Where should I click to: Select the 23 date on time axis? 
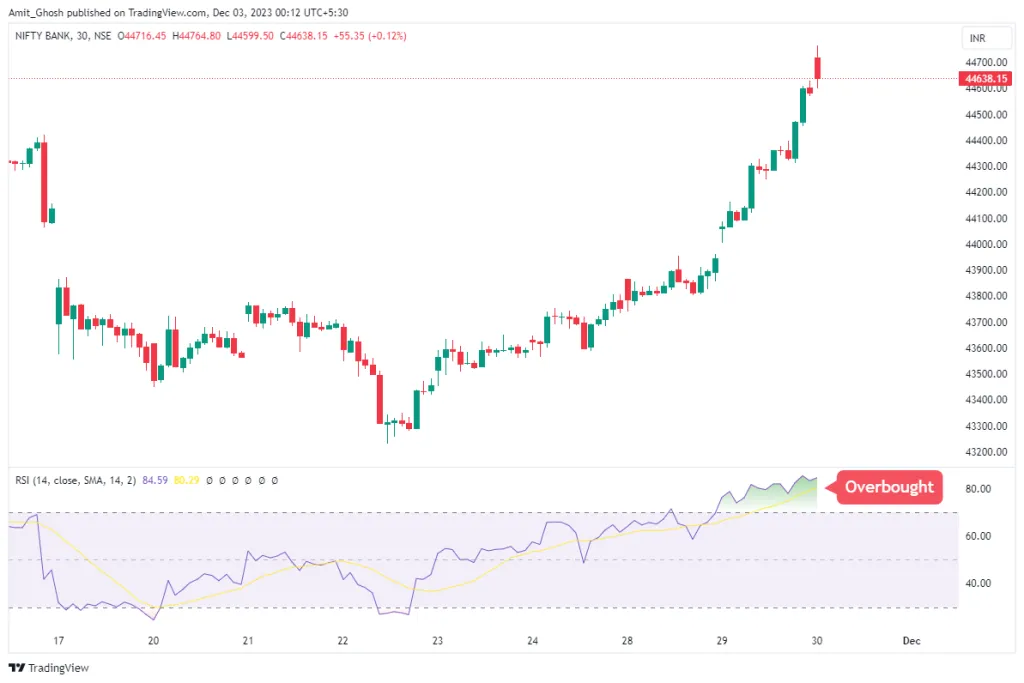[437, 641]
